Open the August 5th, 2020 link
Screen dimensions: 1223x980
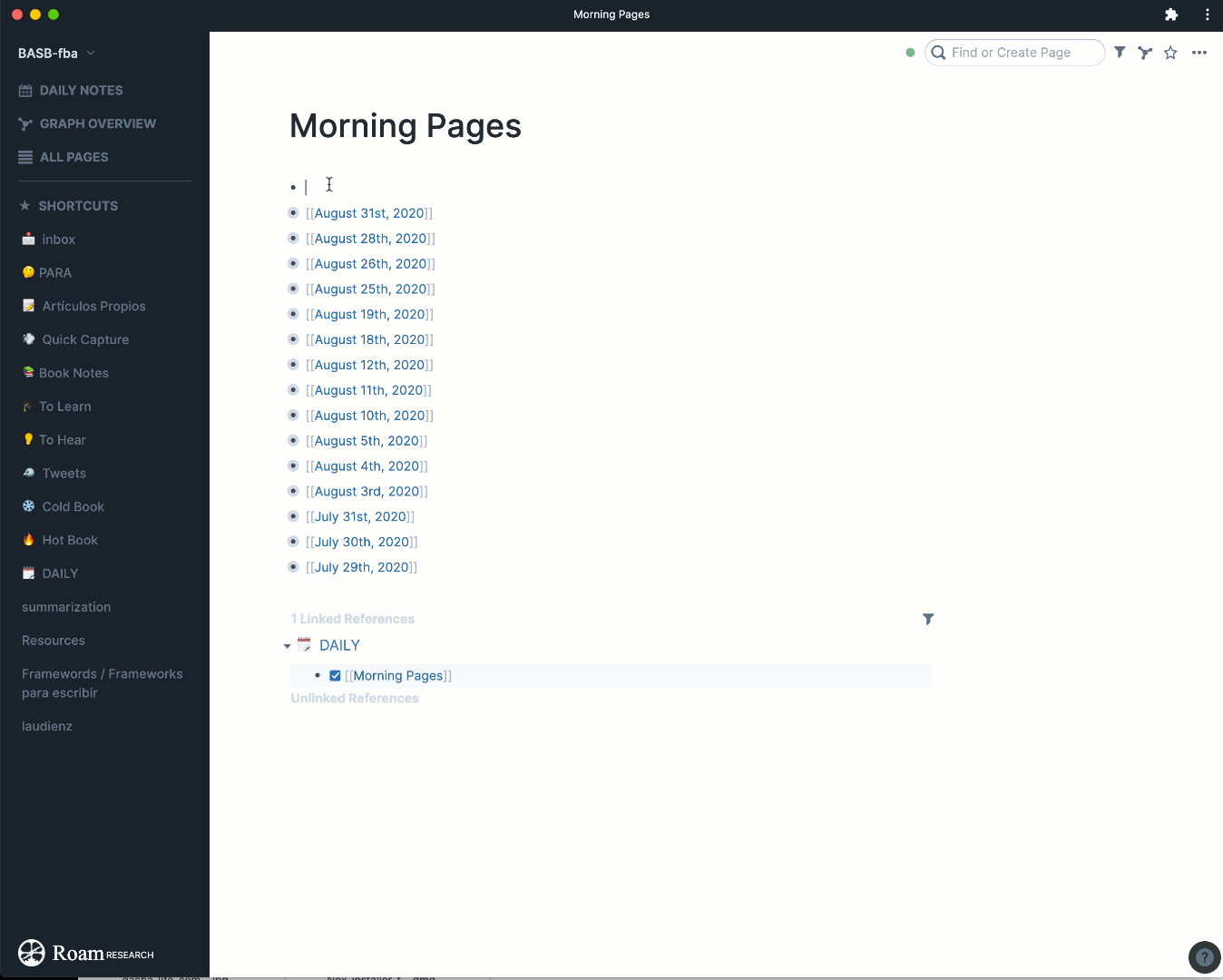[367, 441]
